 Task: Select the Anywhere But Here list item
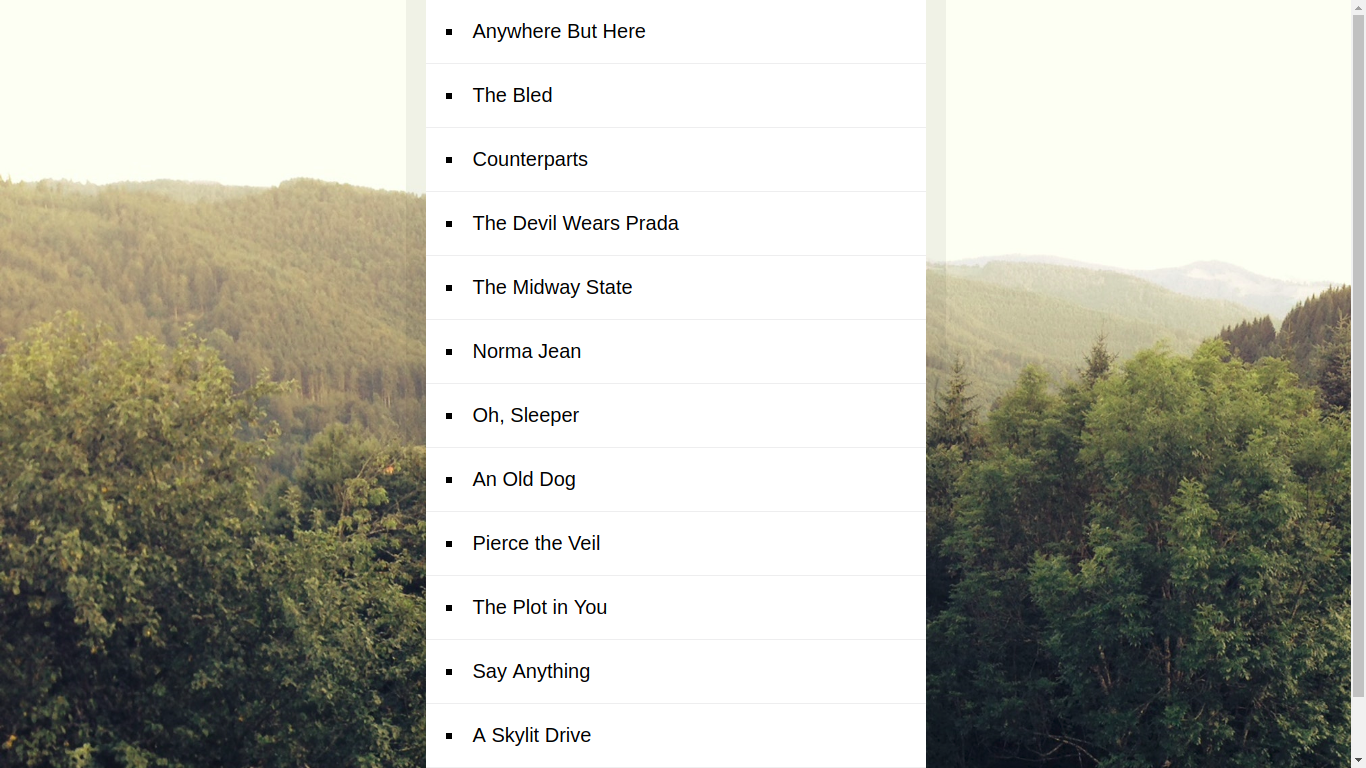(676, 31)
